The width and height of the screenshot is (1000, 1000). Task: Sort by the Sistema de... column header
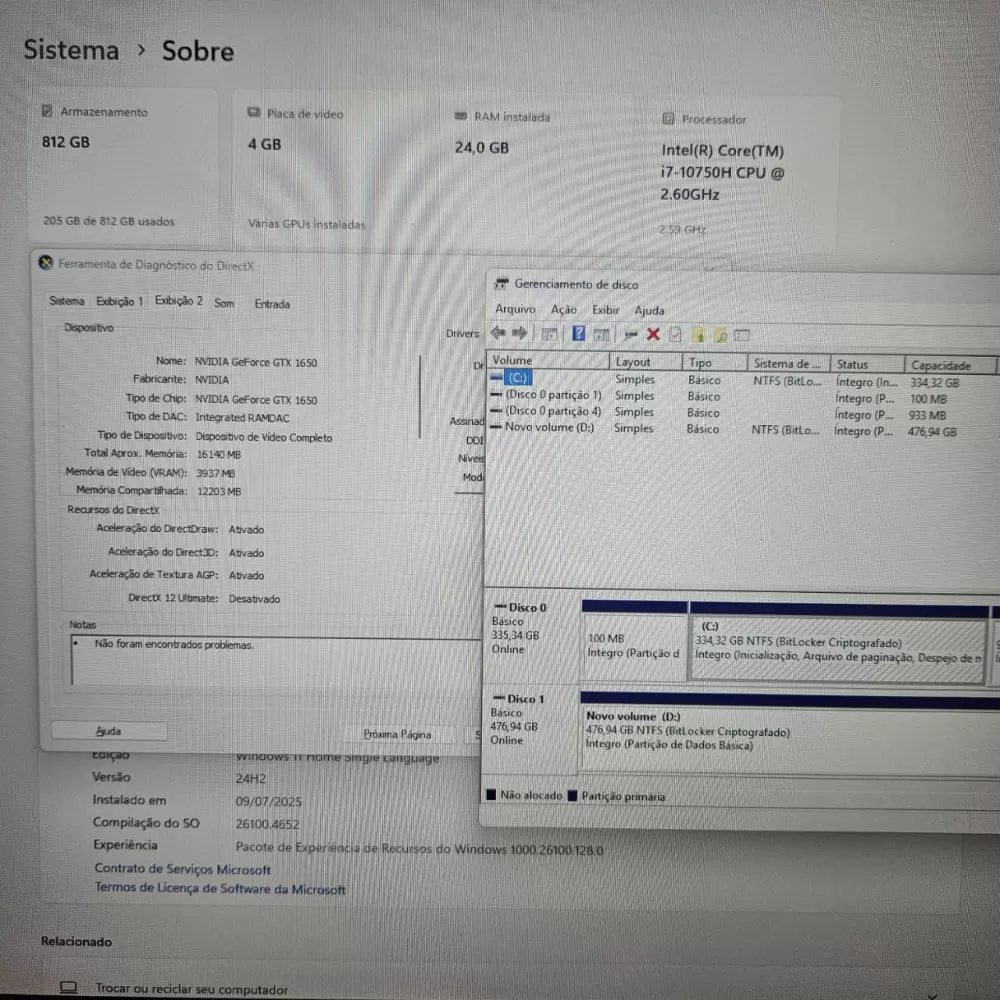(788, 364)
